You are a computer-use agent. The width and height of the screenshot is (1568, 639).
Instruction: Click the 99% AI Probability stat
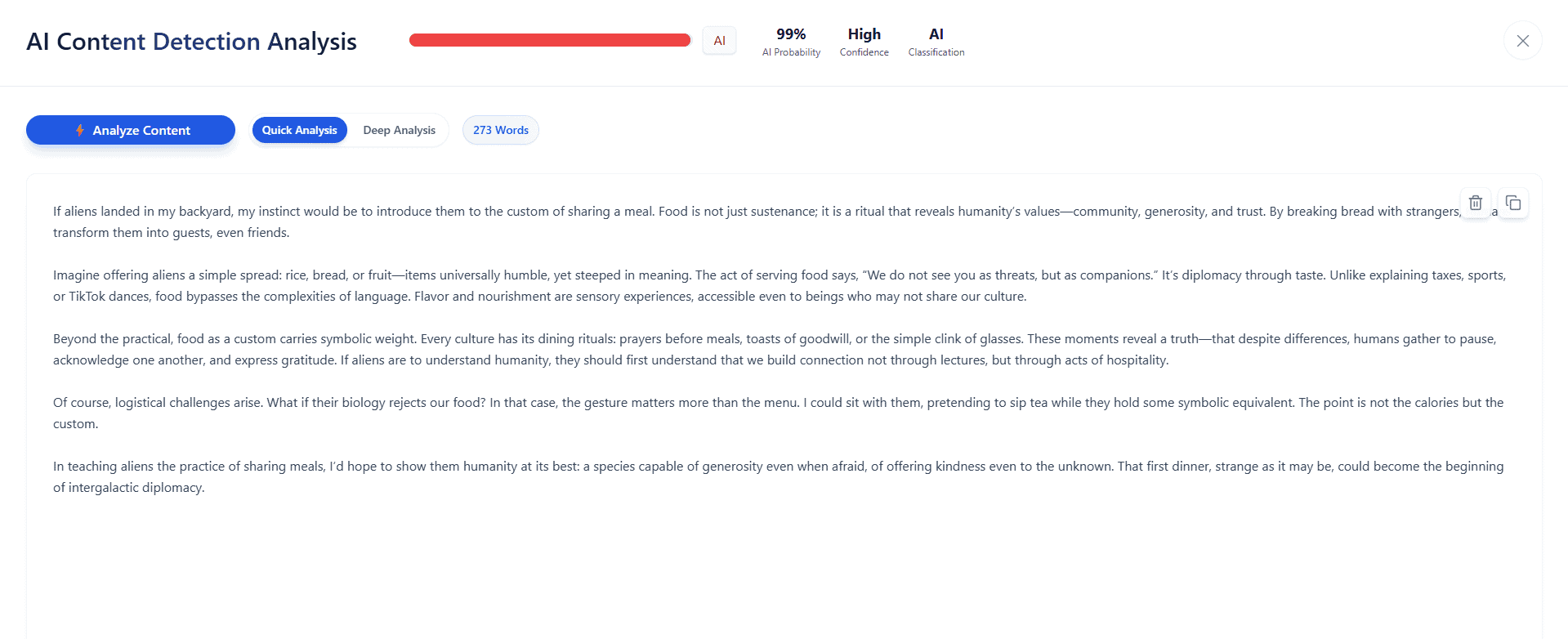click(x=790, y=42)
